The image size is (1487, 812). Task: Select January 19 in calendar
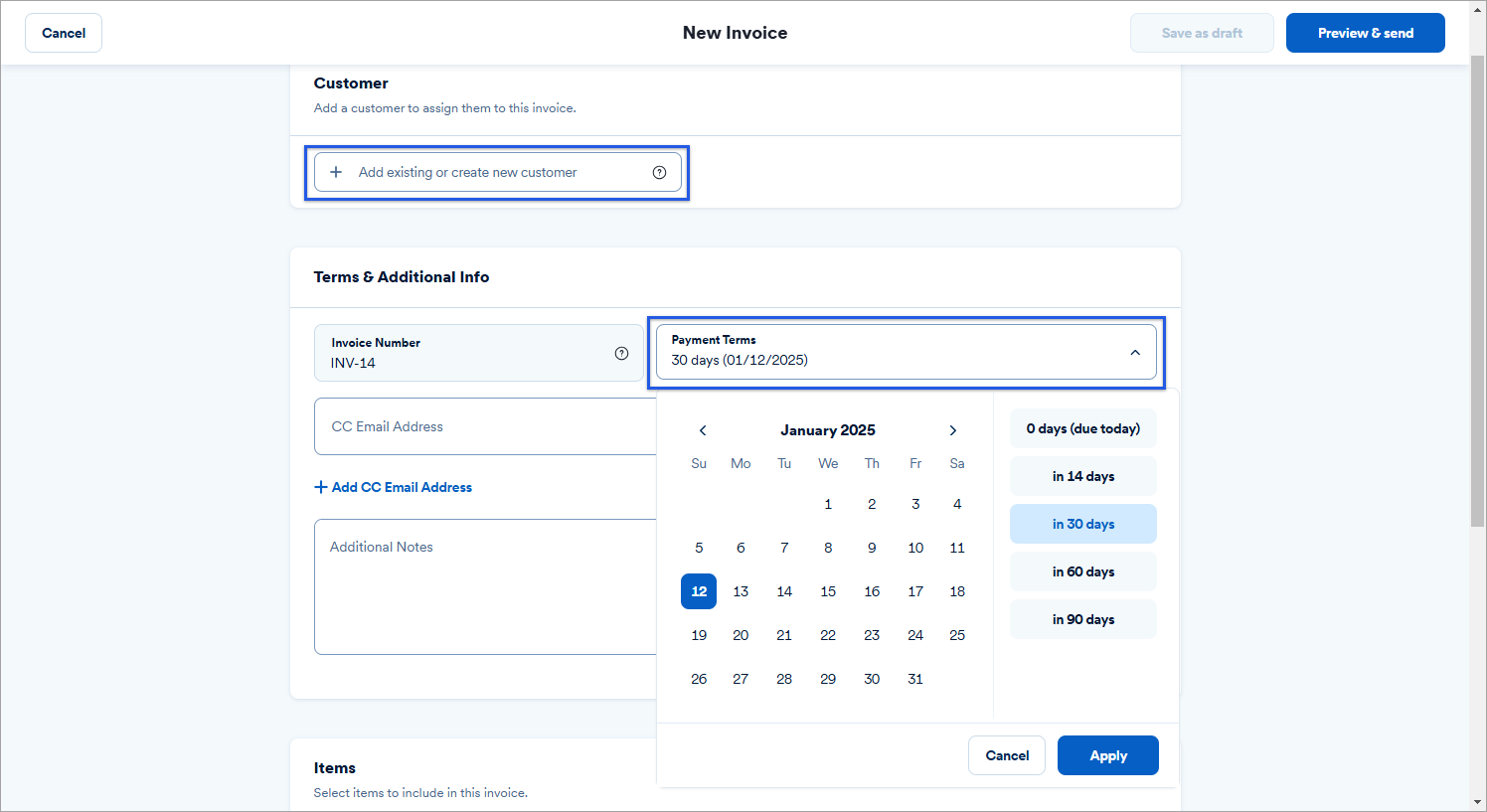click(x=699, y=635)
